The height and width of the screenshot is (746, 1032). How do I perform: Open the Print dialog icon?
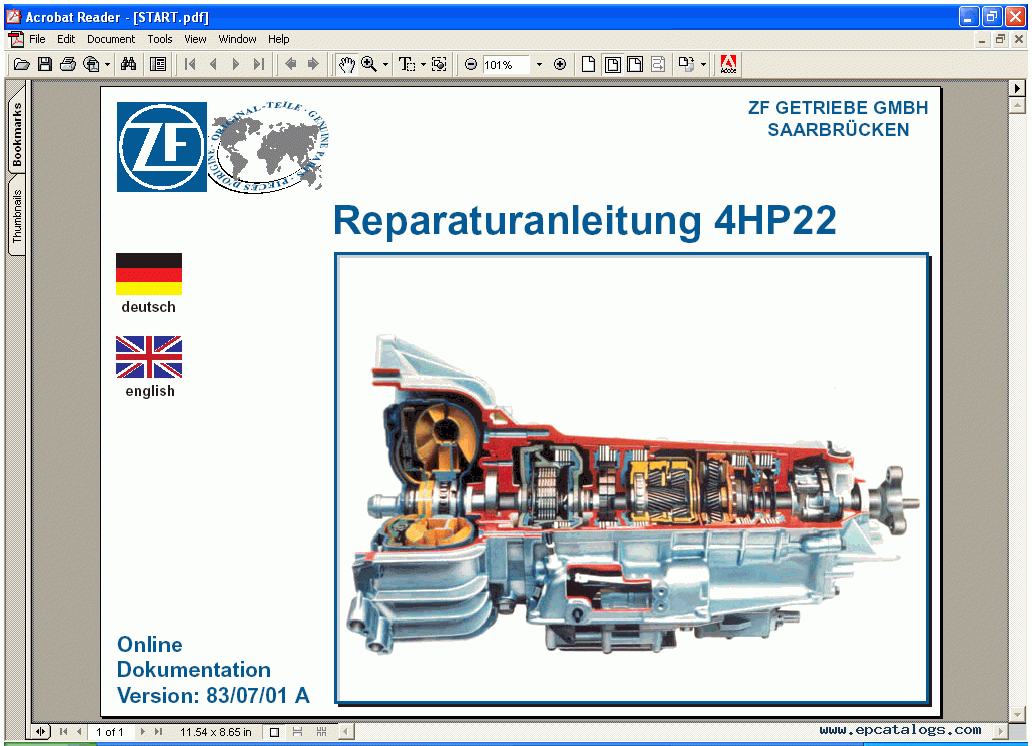pos(66,64)
